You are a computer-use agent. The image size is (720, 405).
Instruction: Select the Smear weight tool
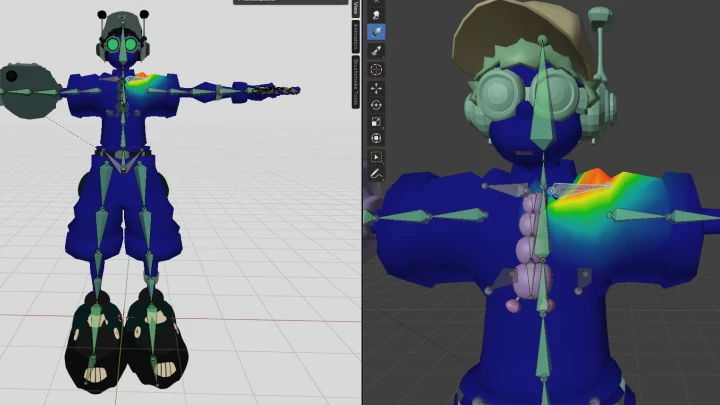pos(376,15)
